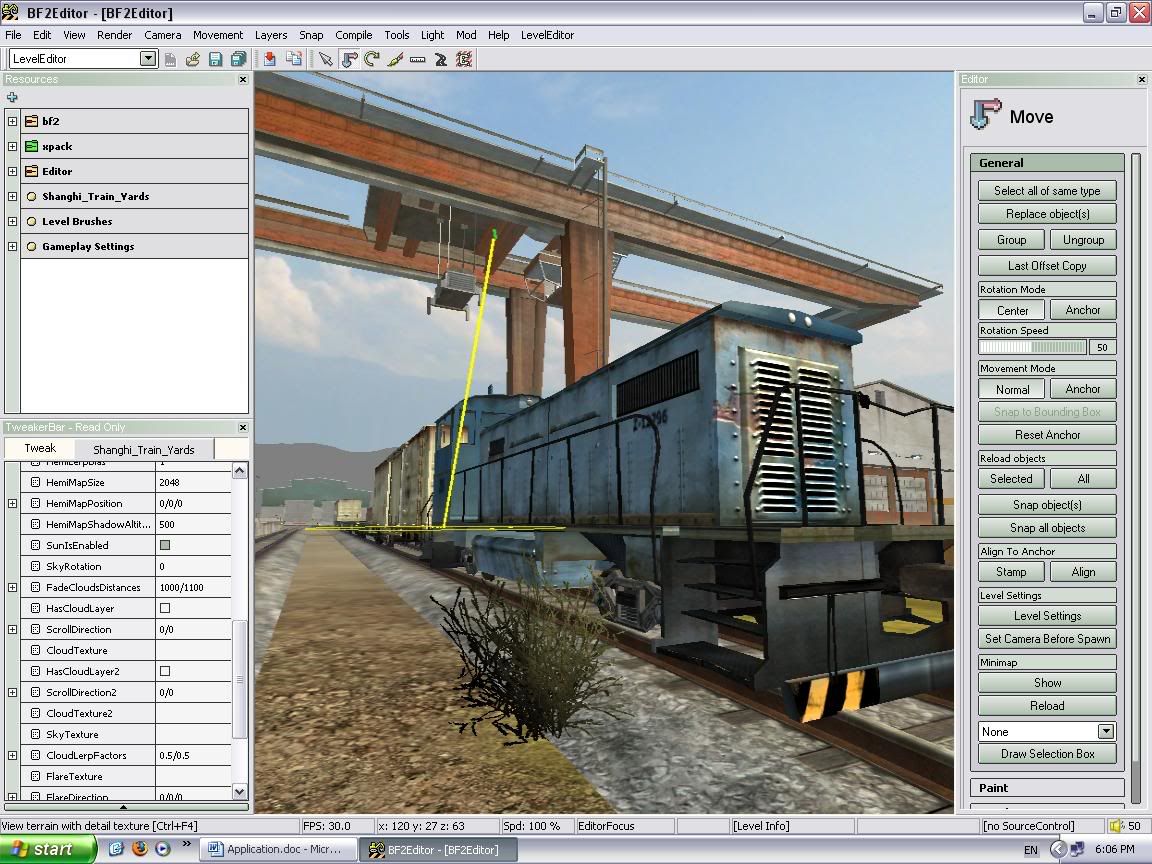Click the blue plus icon in Resources
The width and height of the screenshot is (1152, 864).
point(12,97)
